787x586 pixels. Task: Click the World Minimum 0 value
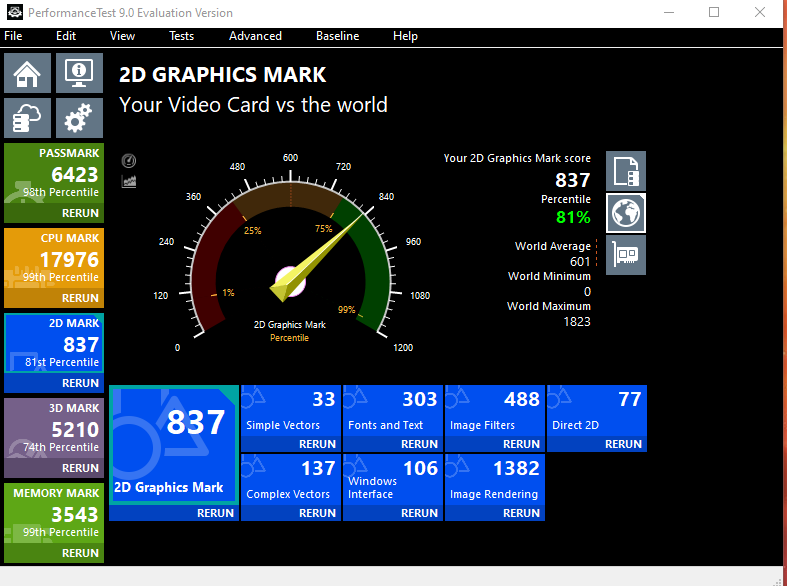click(587, 291)
